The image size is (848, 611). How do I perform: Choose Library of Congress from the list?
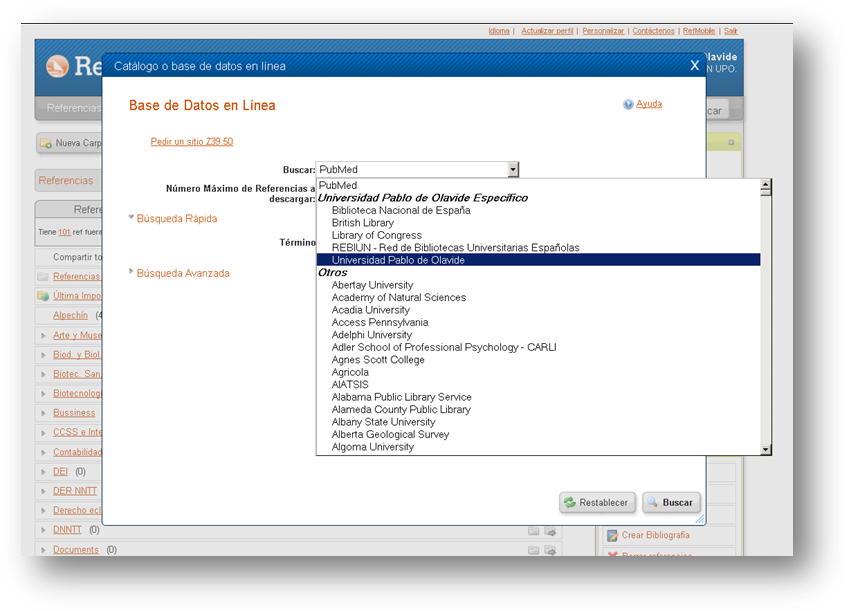coord(538,235)
